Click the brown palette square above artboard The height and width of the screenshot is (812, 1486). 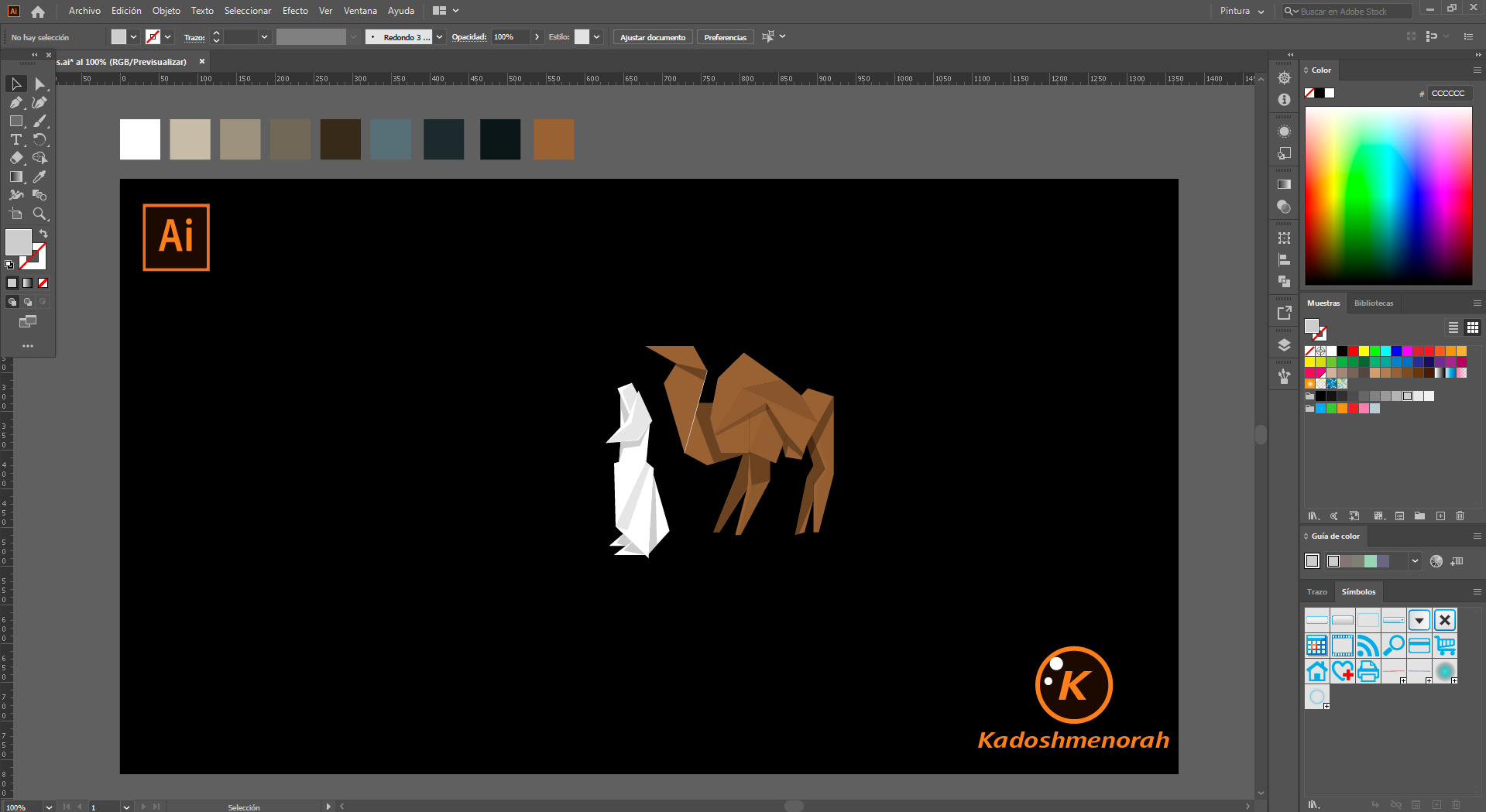(554, 139)
